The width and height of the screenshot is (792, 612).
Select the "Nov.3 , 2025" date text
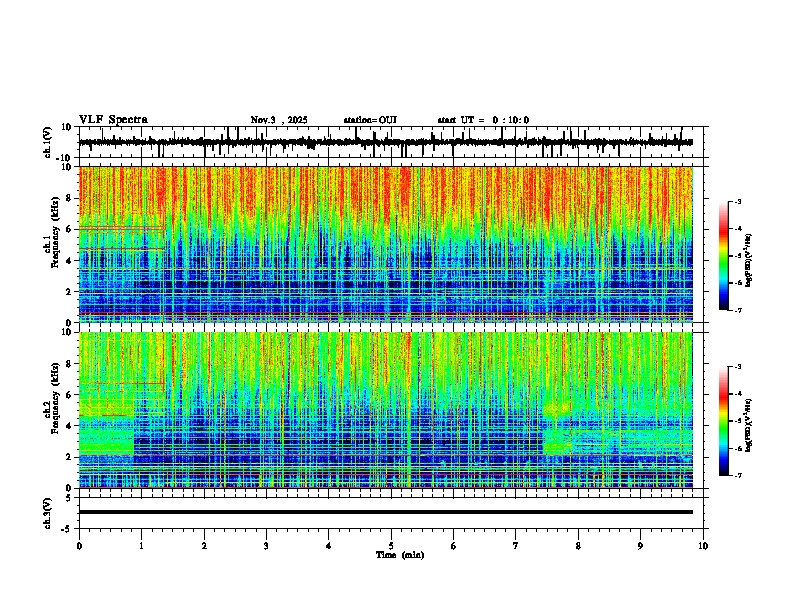coord(279,120)
